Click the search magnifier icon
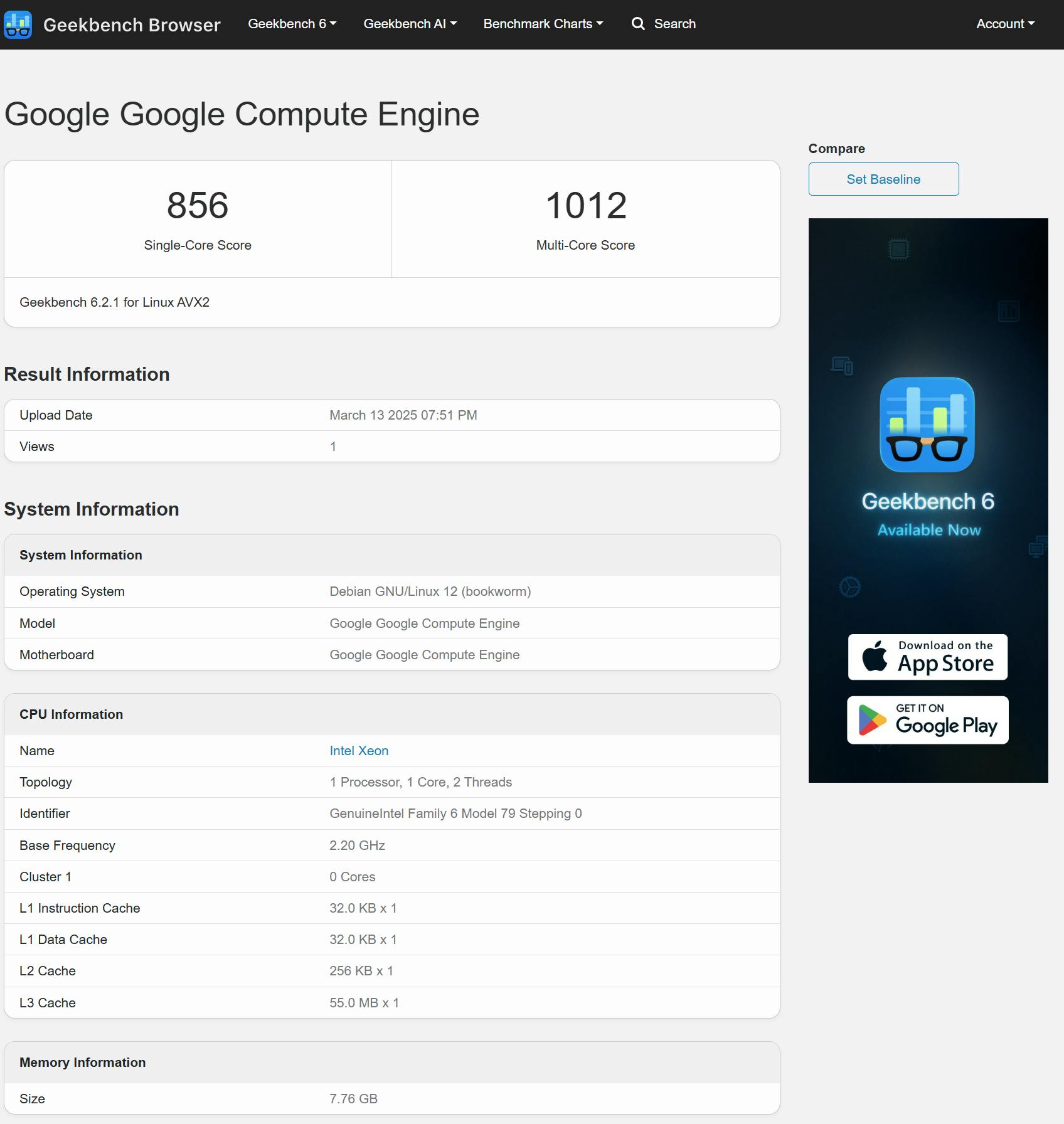 coord(638,23)
